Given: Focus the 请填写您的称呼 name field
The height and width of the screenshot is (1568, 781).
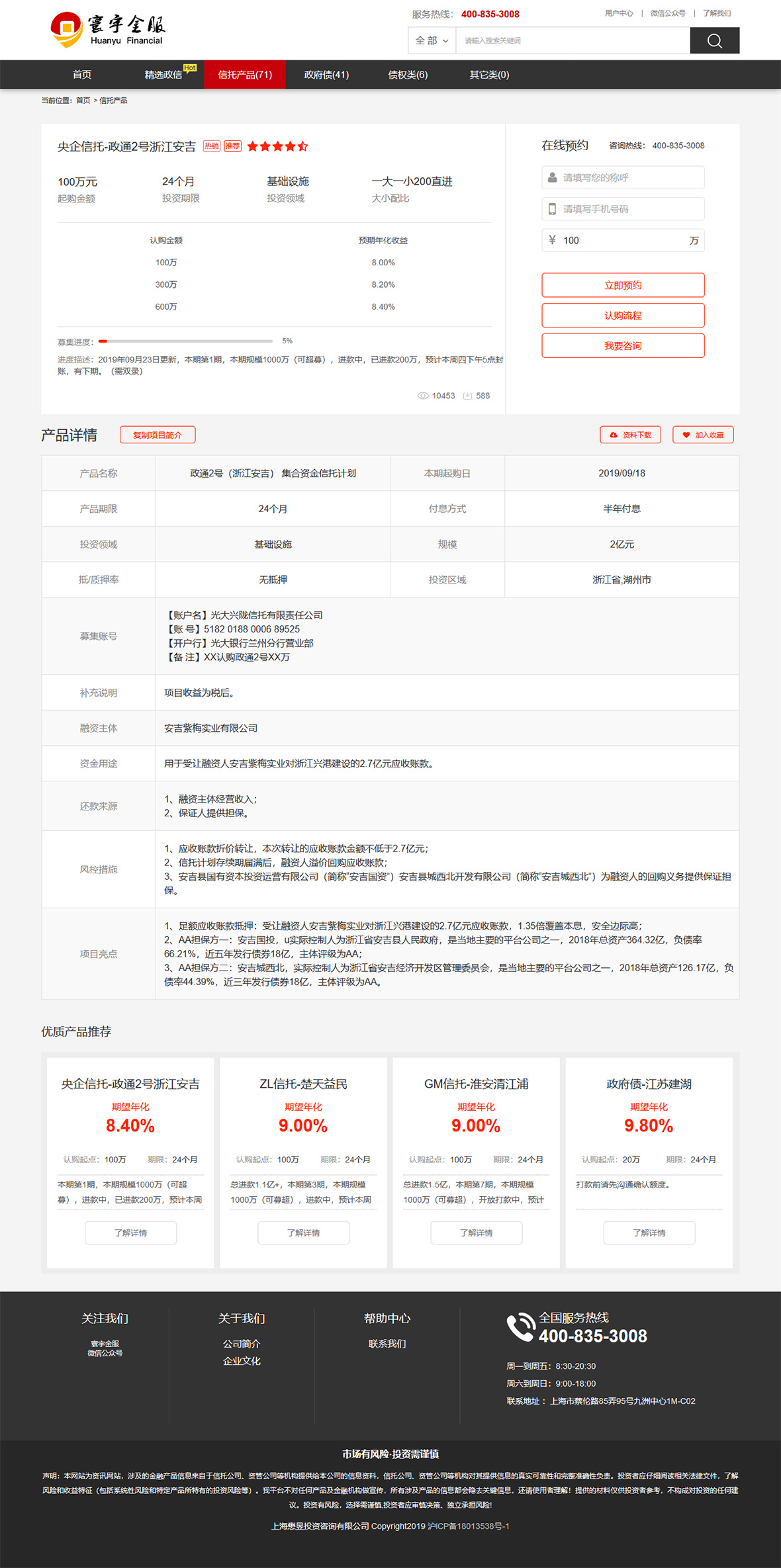Looking at the screenshot, I should point(623,177).
